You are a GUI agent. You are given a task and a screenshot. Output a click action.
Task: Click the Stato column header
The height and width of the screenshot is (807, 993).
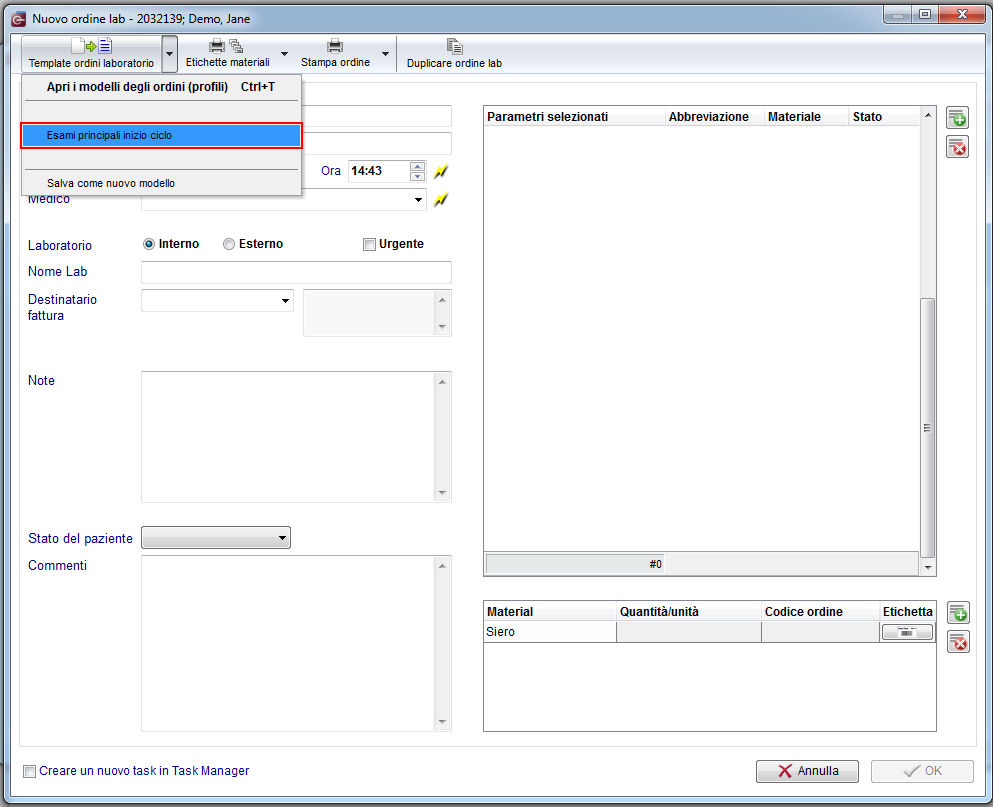pyautogui.click(x=884, y=117)
